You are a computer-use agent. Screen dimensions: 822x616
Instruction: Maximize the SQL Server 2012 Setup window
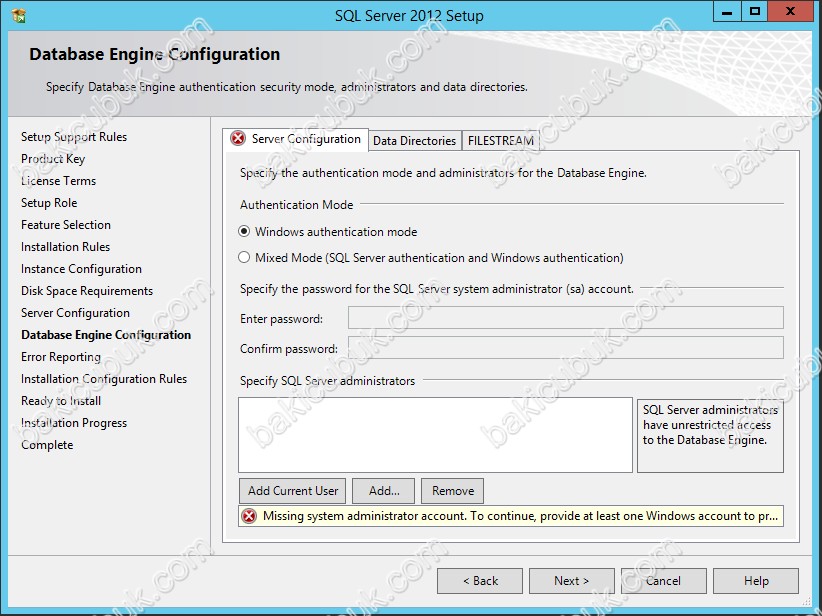(754, 12)
